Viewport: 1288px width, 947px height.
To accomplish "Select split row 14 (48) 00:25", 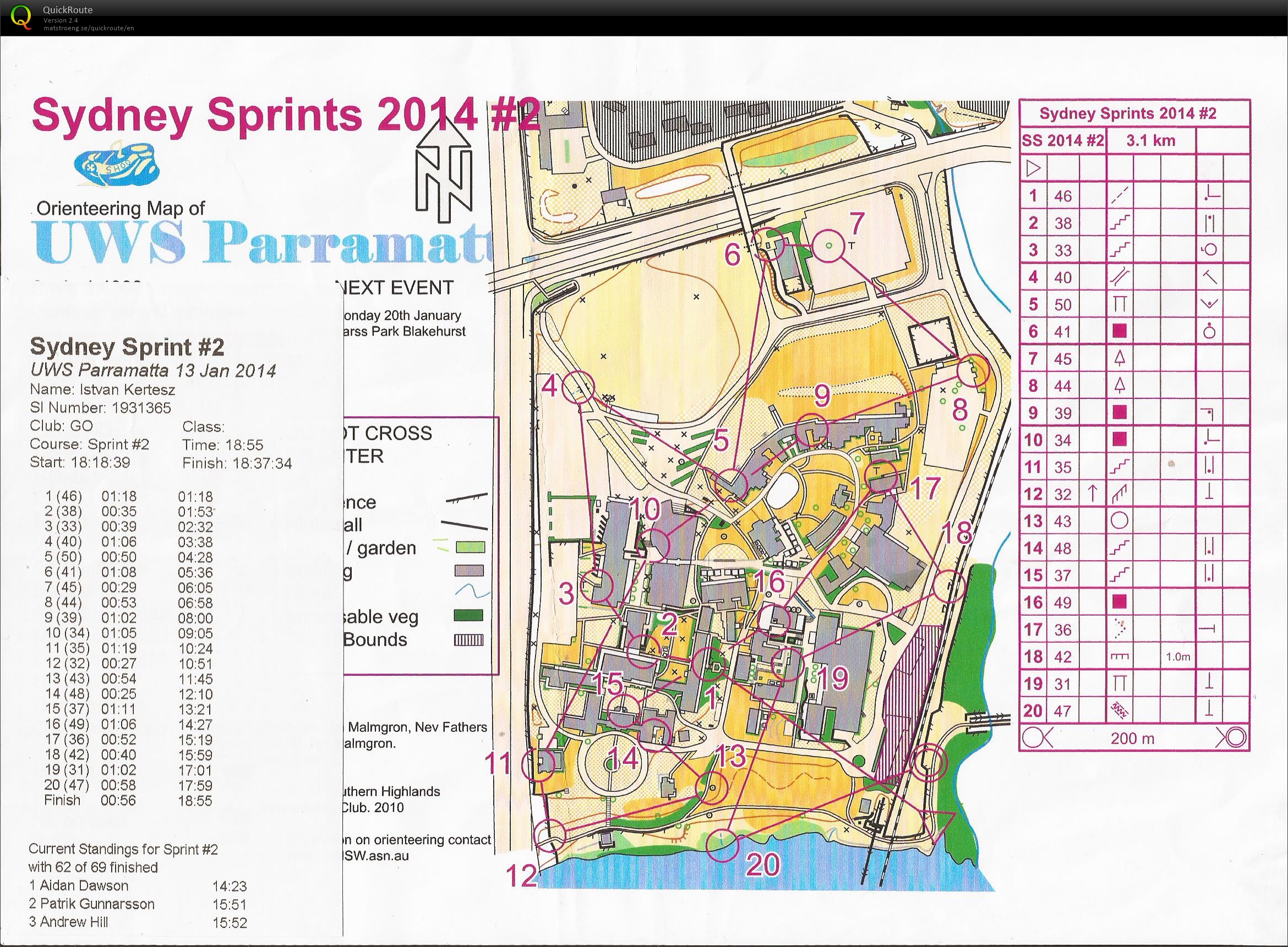I will [x=129, y=694].
